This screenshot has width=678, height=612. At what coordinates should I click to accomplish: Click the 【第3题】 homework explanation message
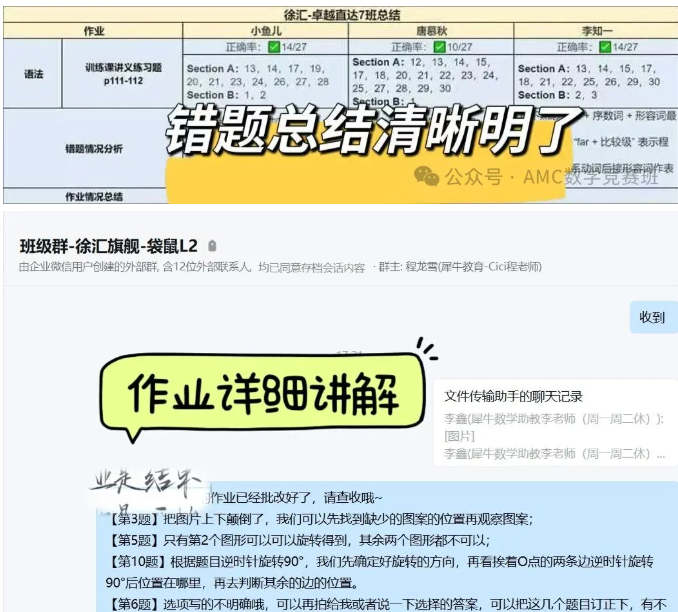320,518
